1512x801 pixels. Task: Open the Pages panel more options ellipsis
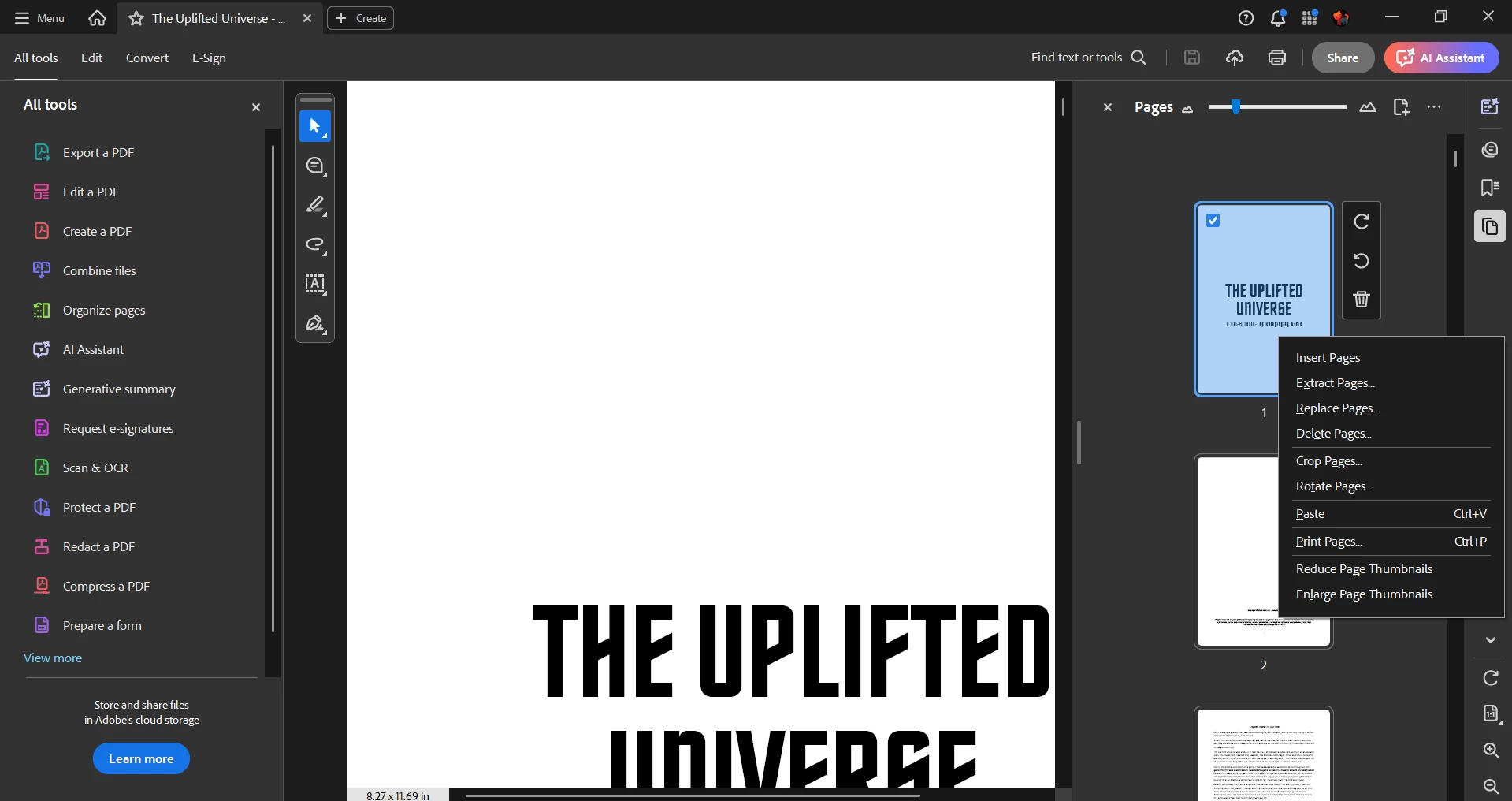point(1434,107)
